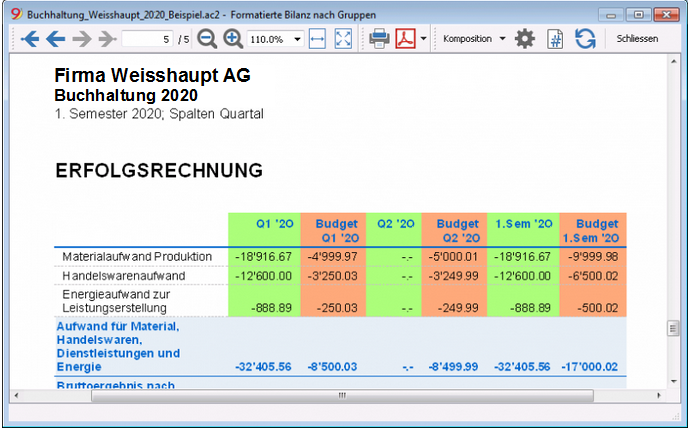Click the ERFOLGSRECHNUNG heading
The width and height of the screenshot is (690, 429).
click(159, 170)
